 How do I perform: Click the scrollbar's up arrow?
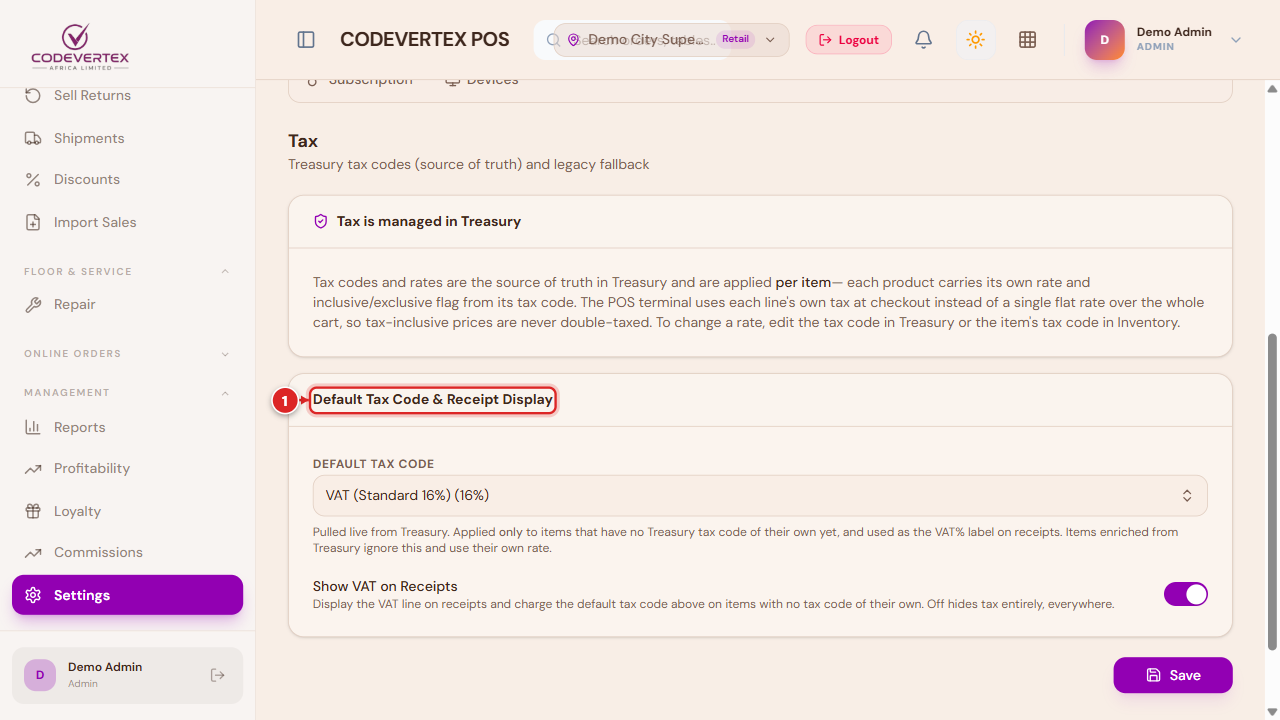point(1272,88)
